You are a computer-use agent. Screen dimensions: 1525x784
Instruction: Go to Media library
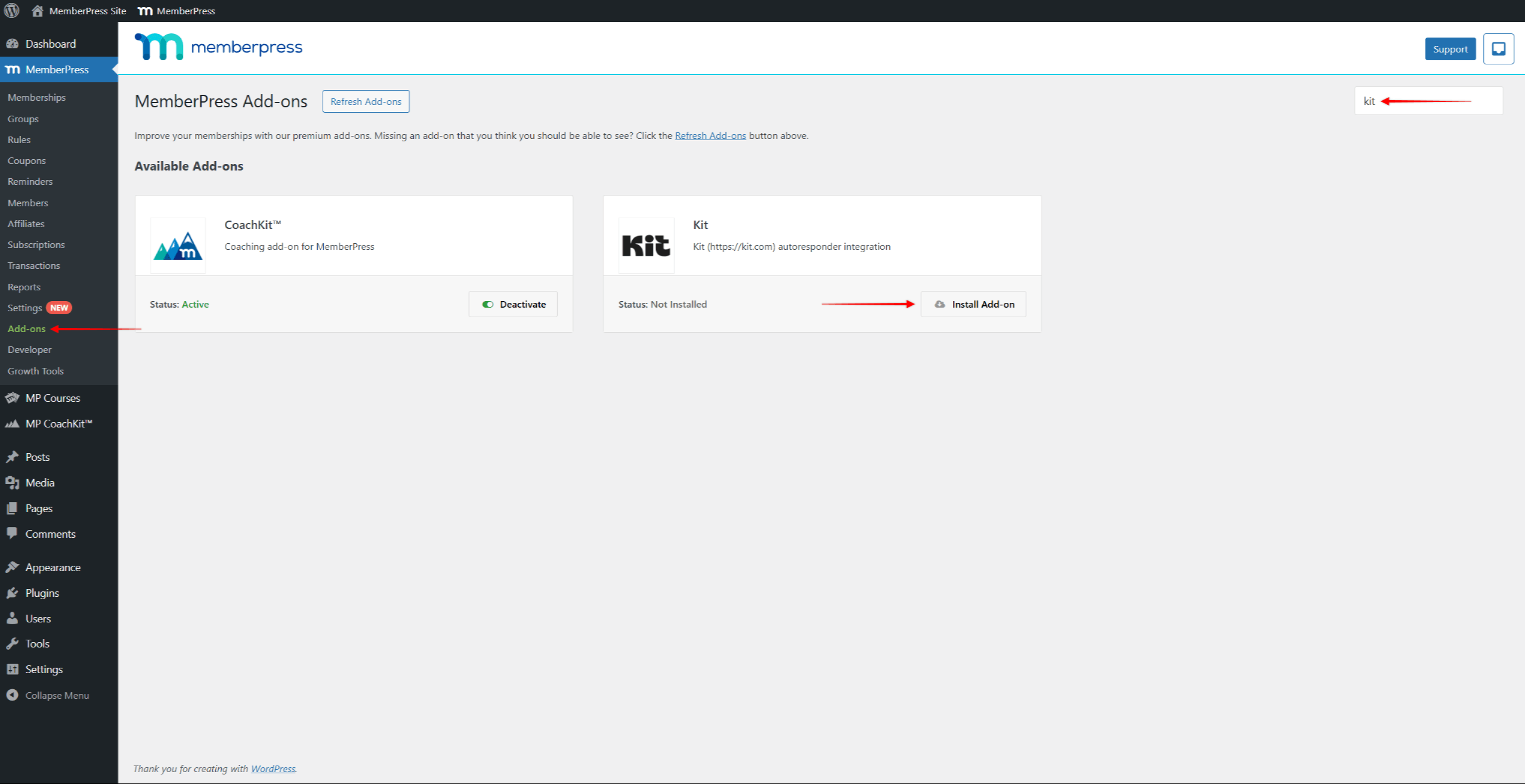[x=39, y=482]
